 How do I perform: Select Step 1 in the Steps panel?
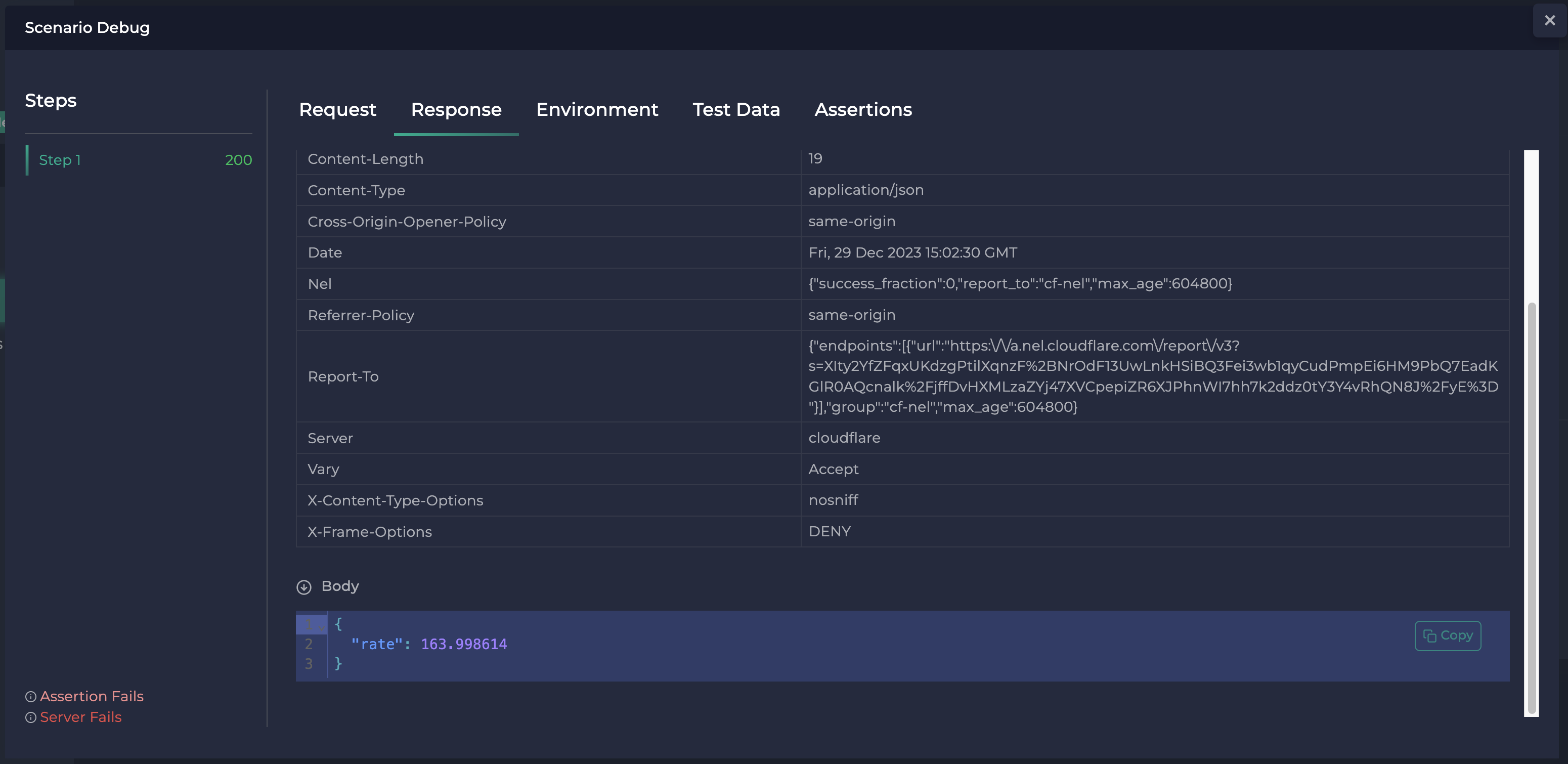(x=60, y=159)
